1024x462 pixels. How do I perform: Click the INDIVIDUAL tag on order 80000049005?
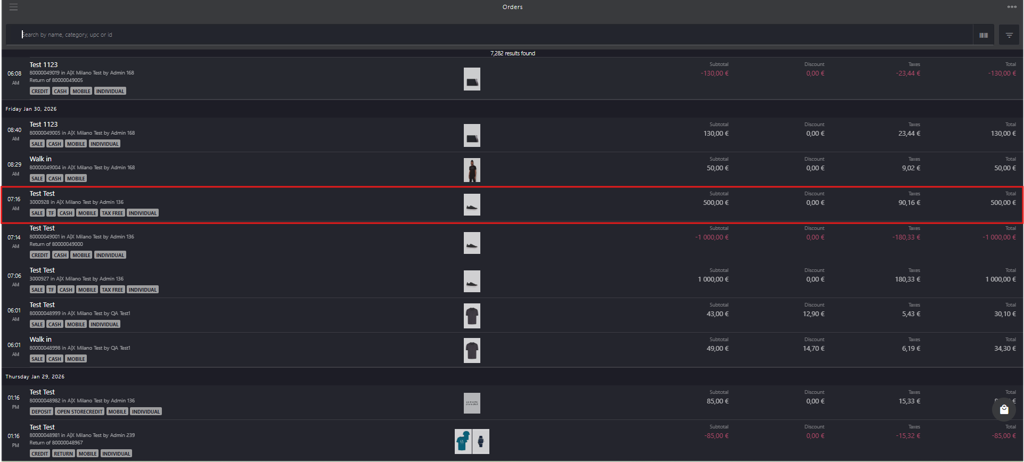pos(104,144)
